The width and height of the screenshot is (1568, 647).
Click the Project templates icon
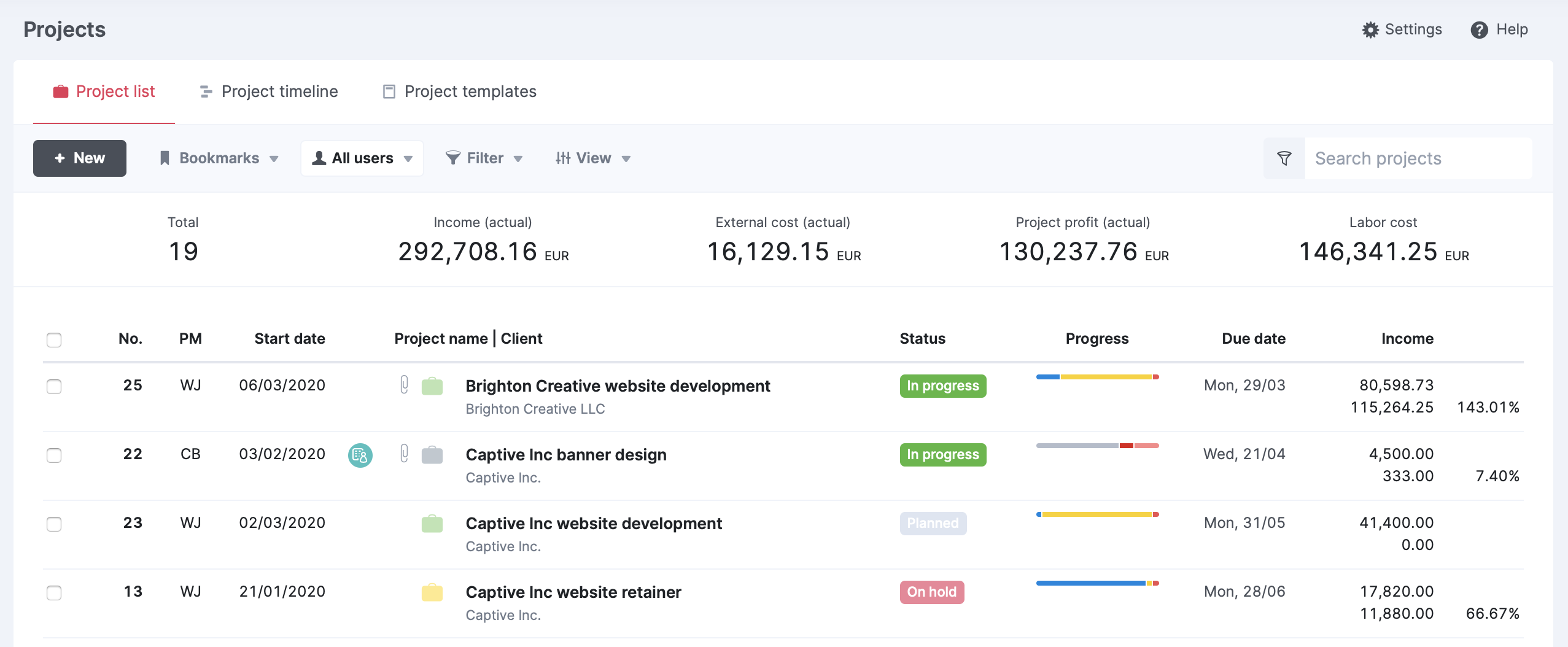click(x=389, y=91)
